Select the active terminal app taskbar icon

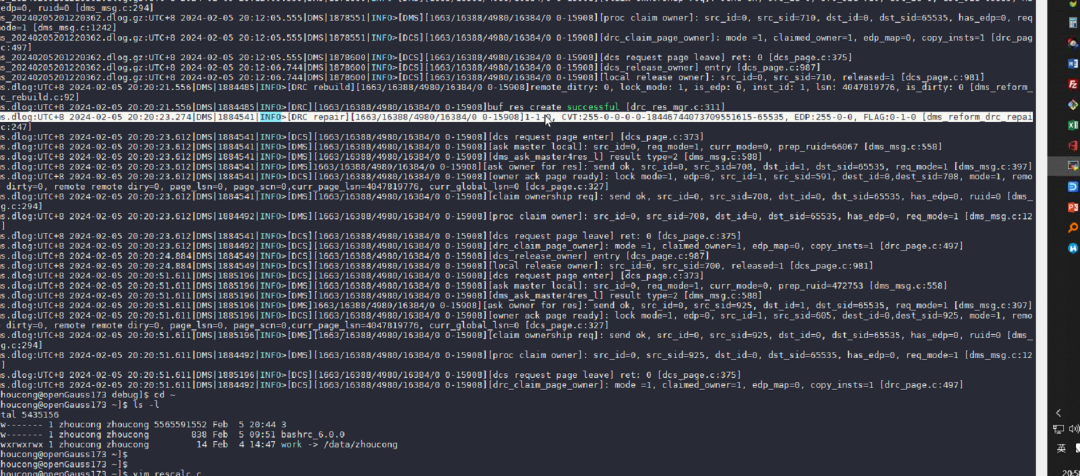click(x=1072, y=165)
